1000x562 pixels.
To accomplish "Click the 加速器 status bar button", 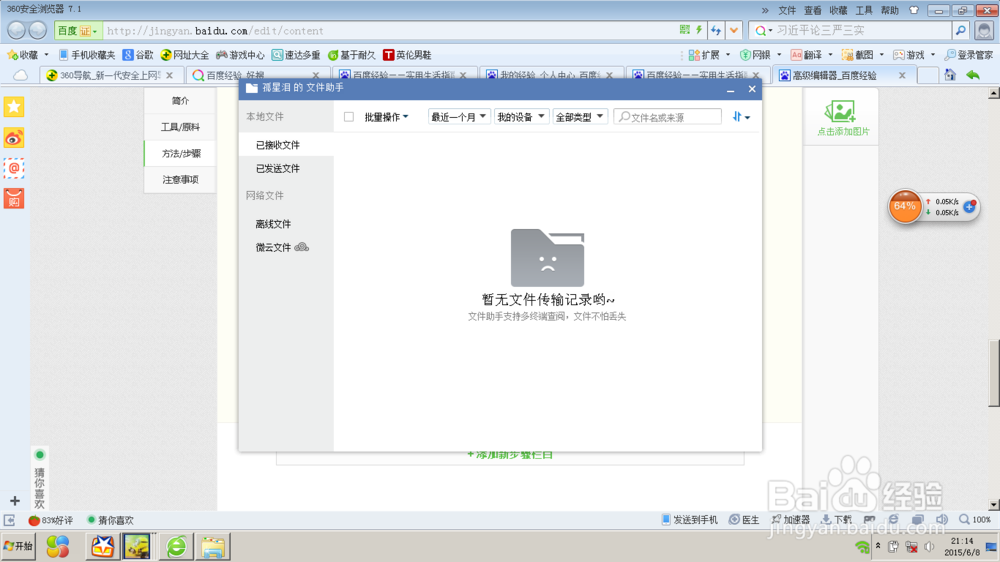I will [791, 520].
